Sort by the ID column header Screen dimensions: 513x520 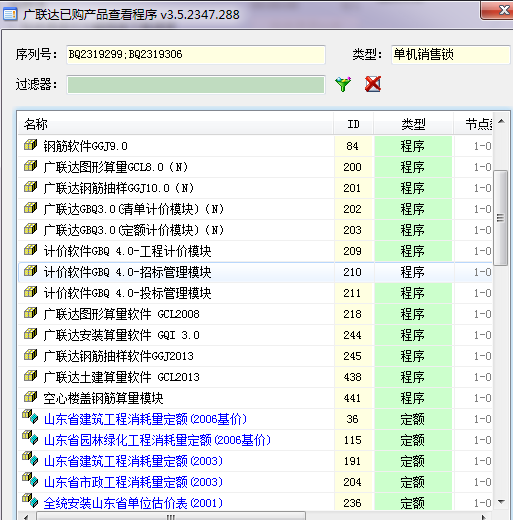tap(354, 124)
